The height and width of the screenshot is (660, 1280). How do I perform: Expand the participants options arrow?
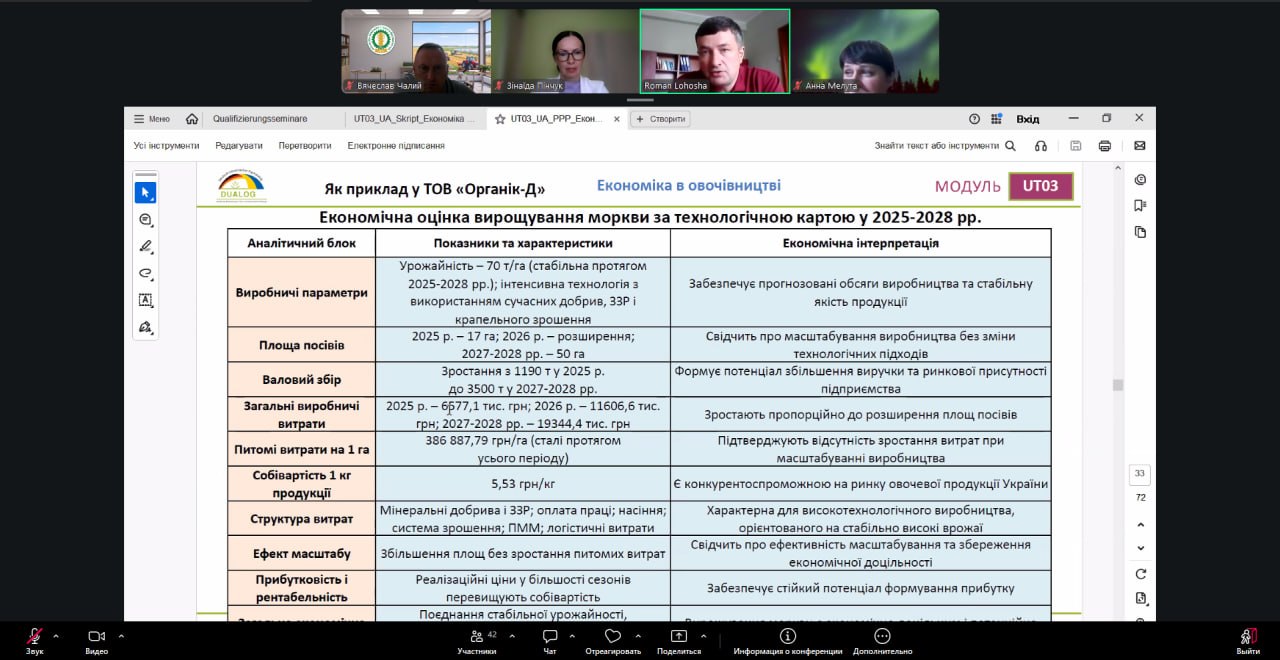pos(512,636)
